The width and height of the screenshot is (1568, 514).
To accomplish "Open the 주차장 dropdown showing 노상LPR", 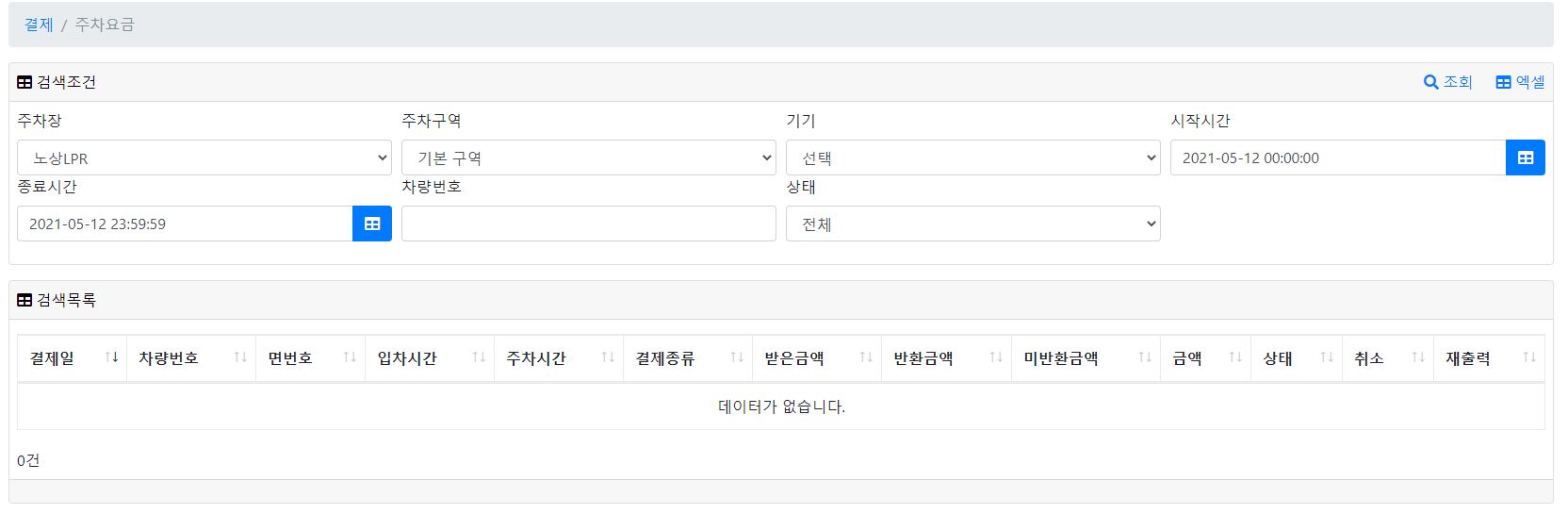I will click(x=204, y=158).
